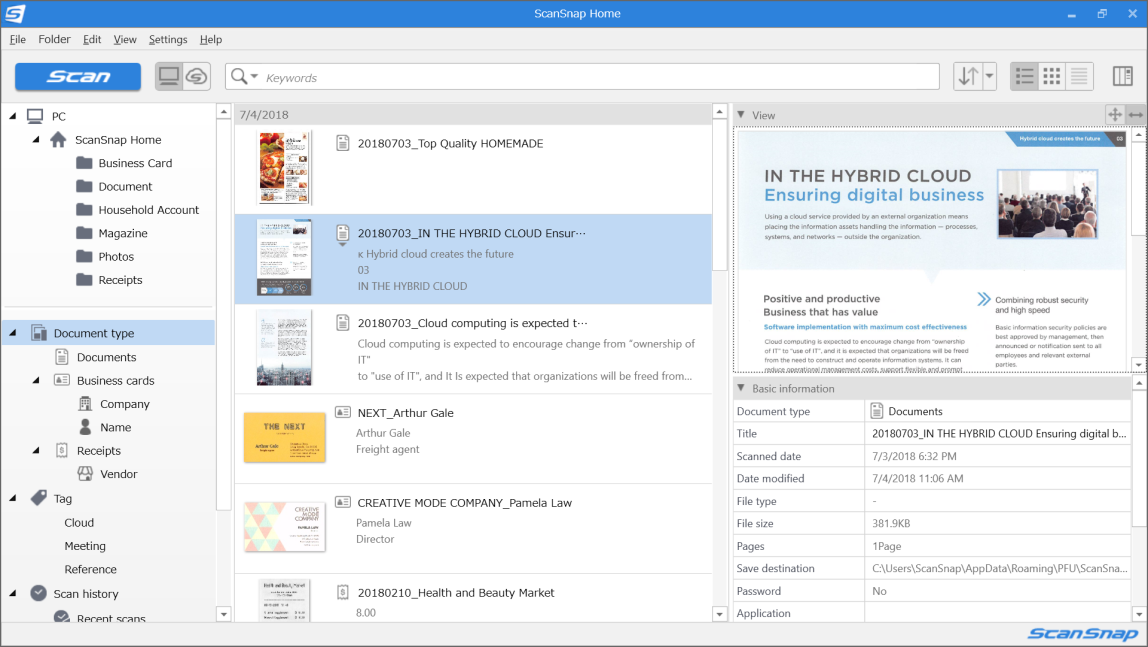1148x647 pixels.
Task: Open the Folder menu
Action: pyautogui.click(x=54, y=39)
